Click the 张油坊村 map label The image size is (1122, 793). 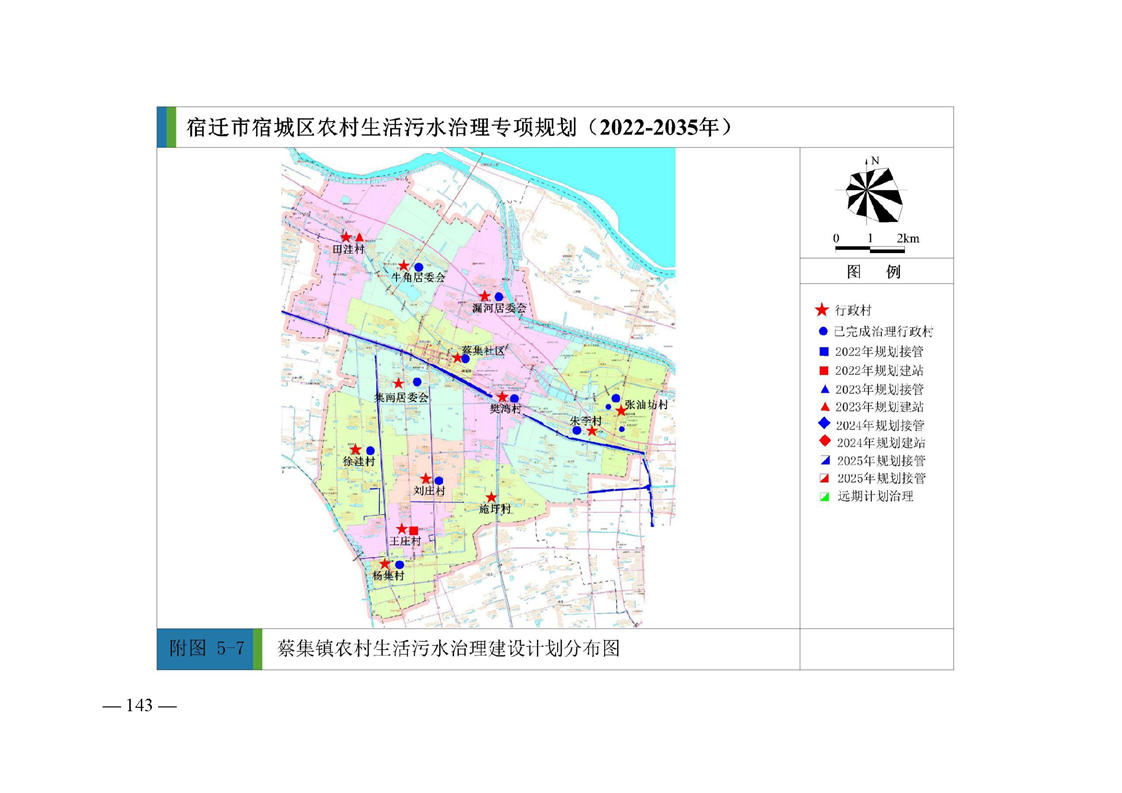(645, 405)
